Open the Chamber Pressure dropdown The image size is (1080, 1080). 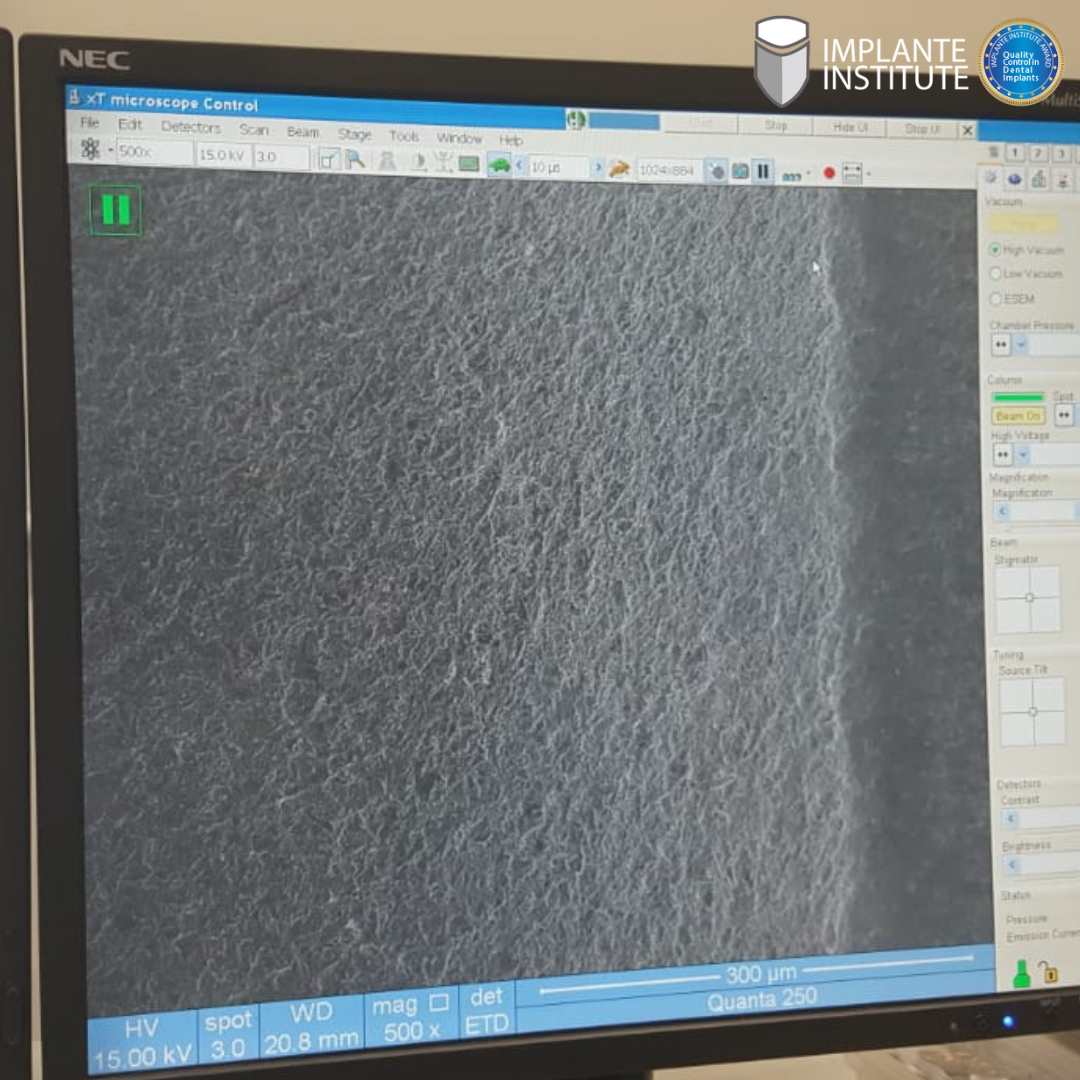tap(1021, 345)
